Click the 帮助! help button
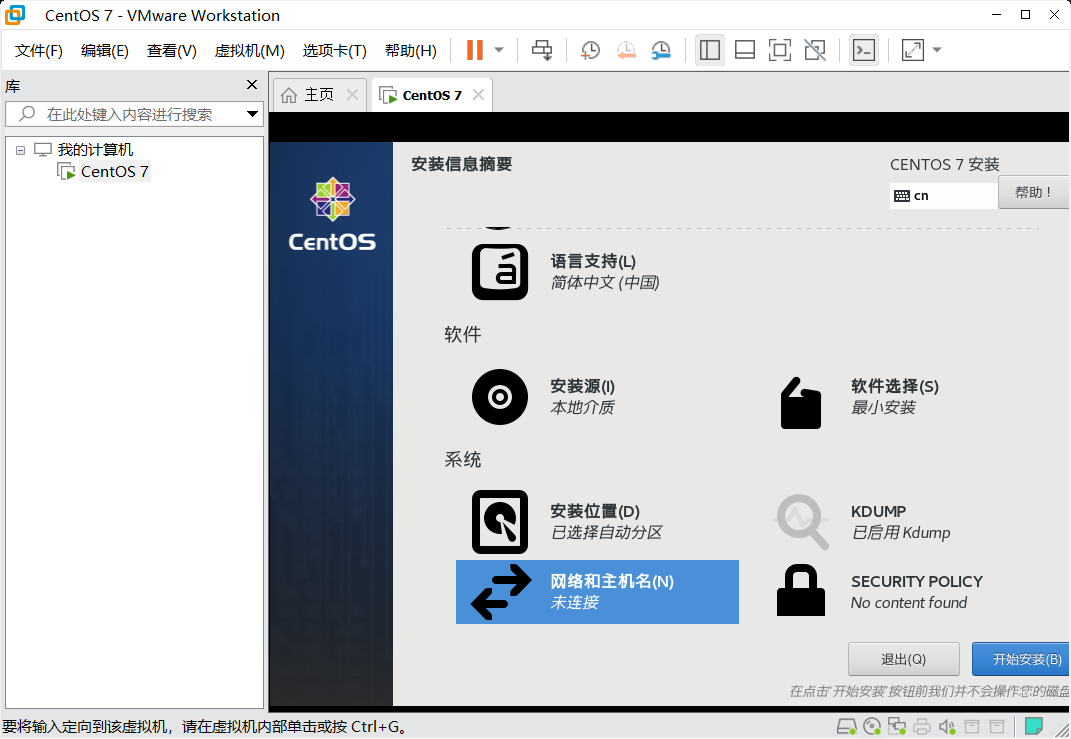Image resolution: width=1071 pixels, height=739 pixels. click(x=1033, y=193)
